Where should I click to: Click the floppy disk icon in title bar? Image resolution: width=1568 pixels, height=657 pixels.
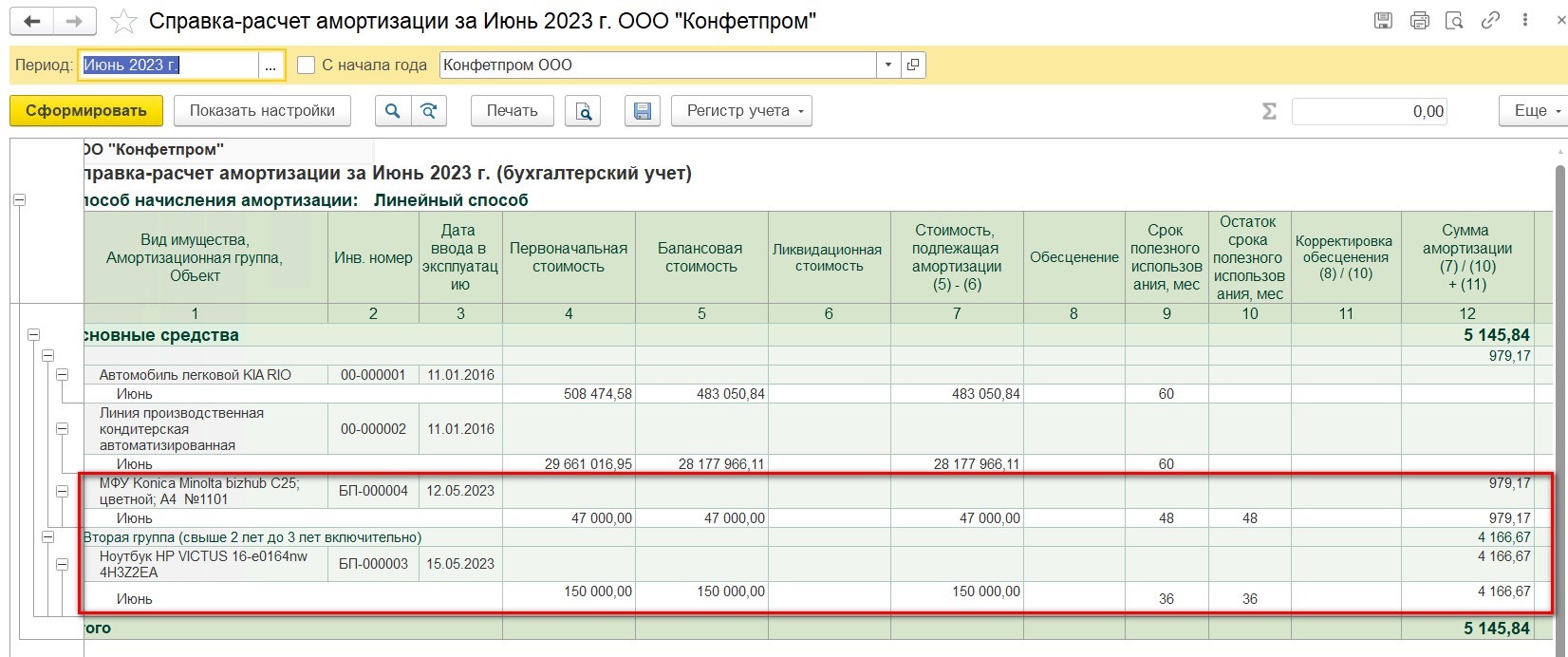(x=1384, y=20)
